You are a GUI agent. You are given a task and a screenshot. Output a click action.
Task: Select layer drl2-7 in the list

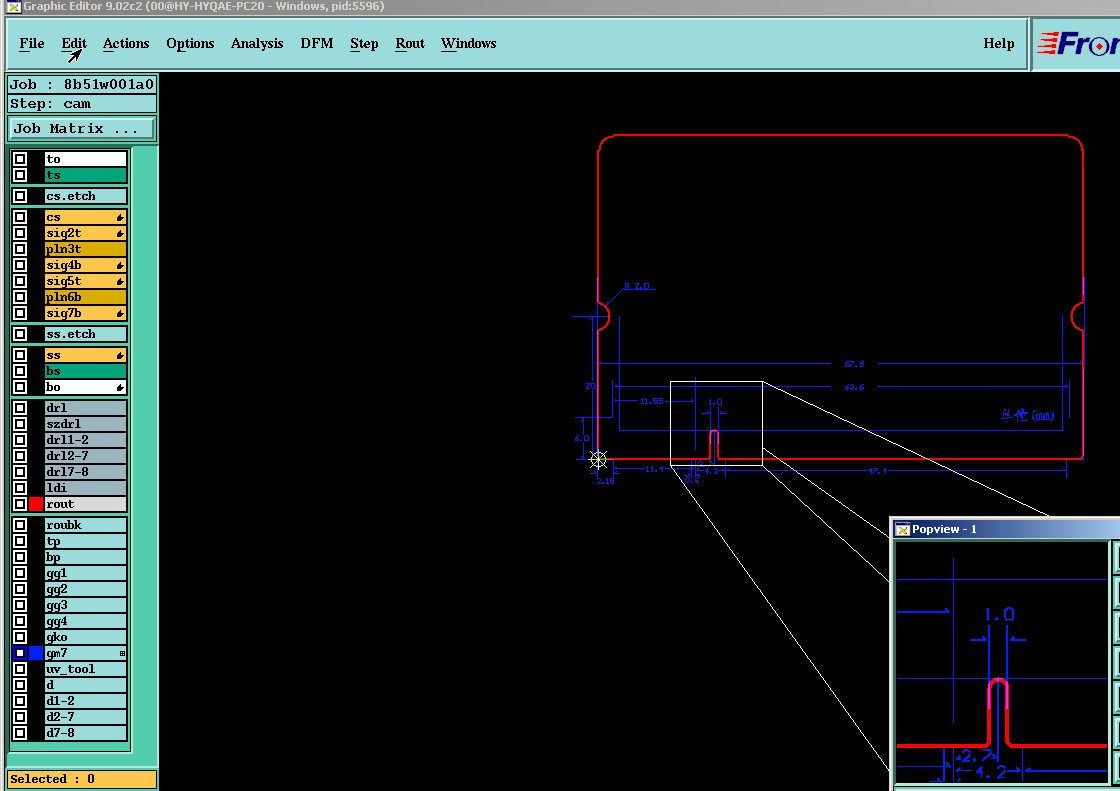tap(85, 456)
